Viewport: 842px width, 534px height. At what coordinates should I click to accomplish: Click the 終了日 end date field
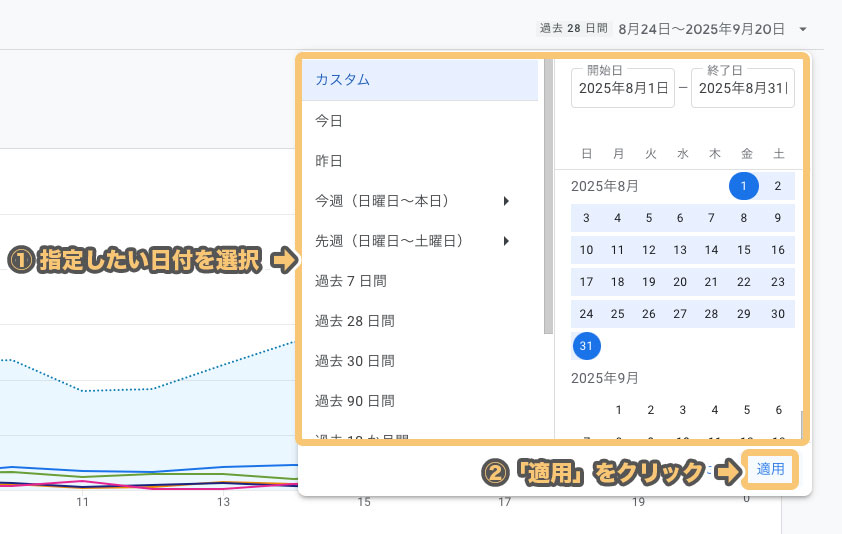click(742, 88)
